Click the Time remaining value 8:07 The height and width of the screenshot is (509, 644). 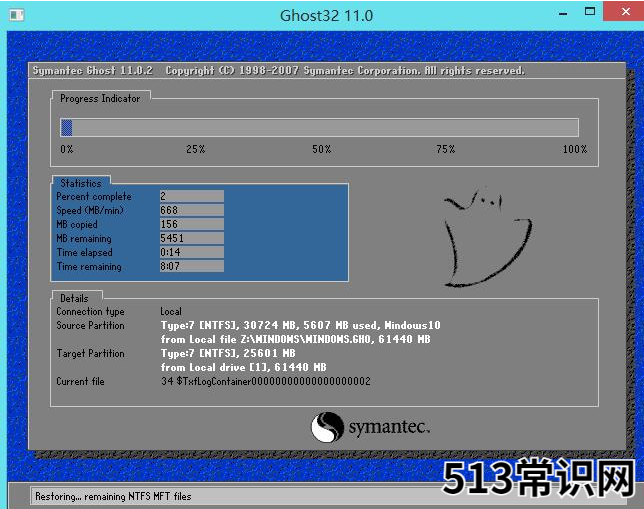click(x=192, y=266)
